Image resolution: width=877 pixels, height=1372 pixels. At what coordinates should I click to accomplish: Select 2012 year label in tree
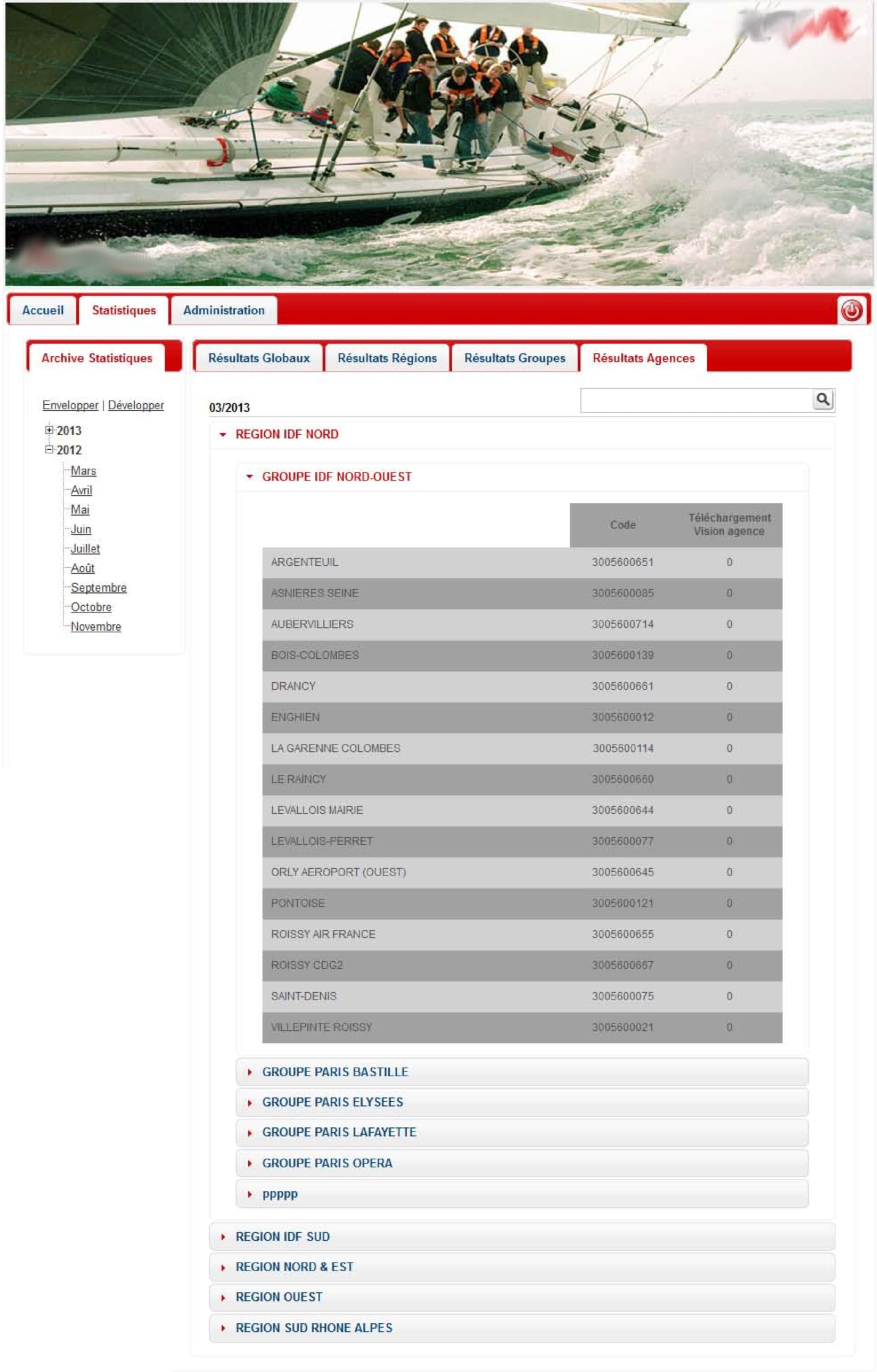coord(69,450)
